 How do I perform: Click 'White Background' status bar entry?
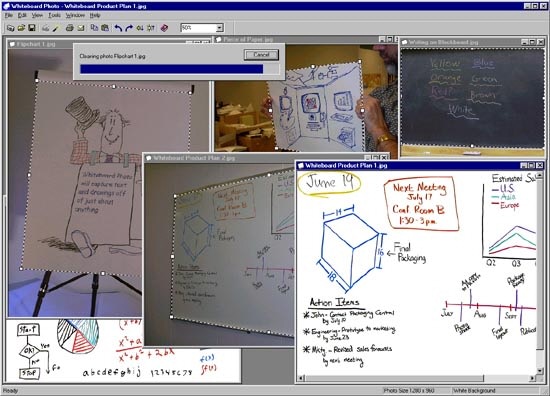[x=474, y=390]
